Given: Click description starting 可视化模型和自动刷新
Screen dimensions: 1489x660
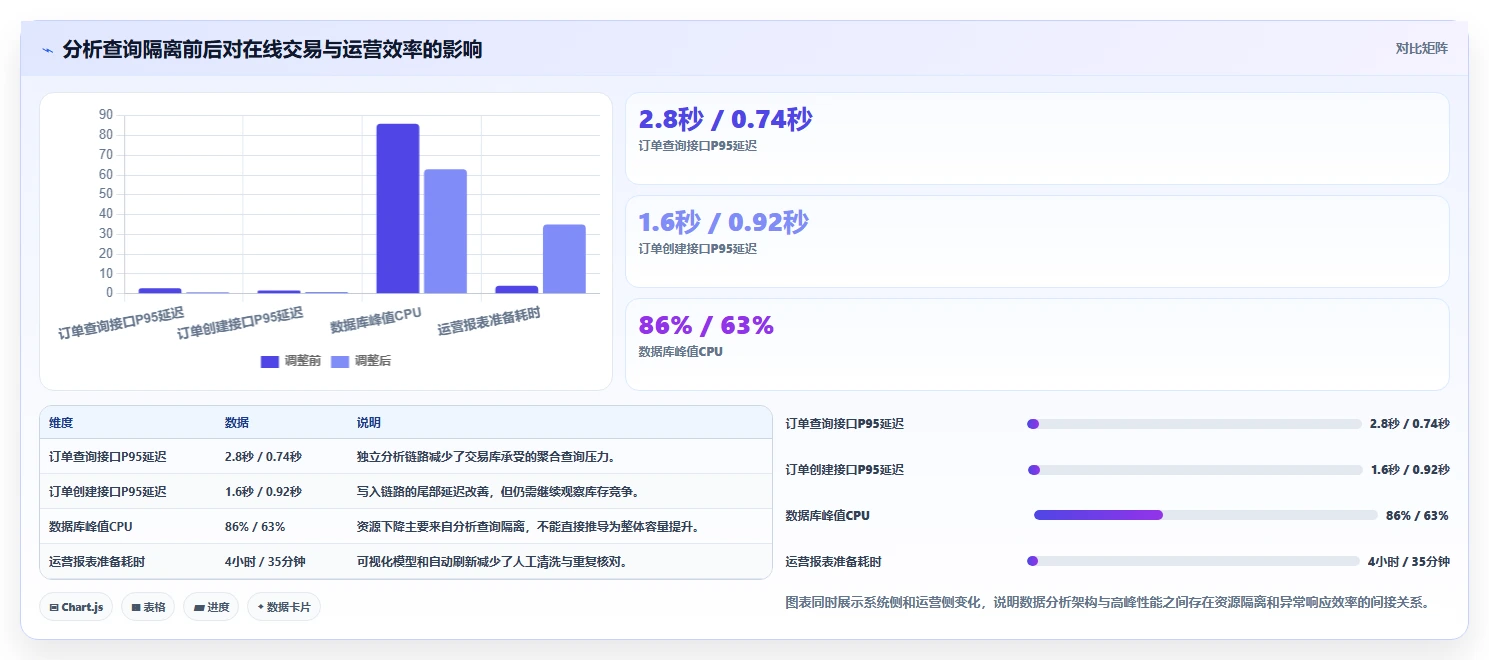Looking at the screenshot, I should pyautogui.click(x=493, y=562).
